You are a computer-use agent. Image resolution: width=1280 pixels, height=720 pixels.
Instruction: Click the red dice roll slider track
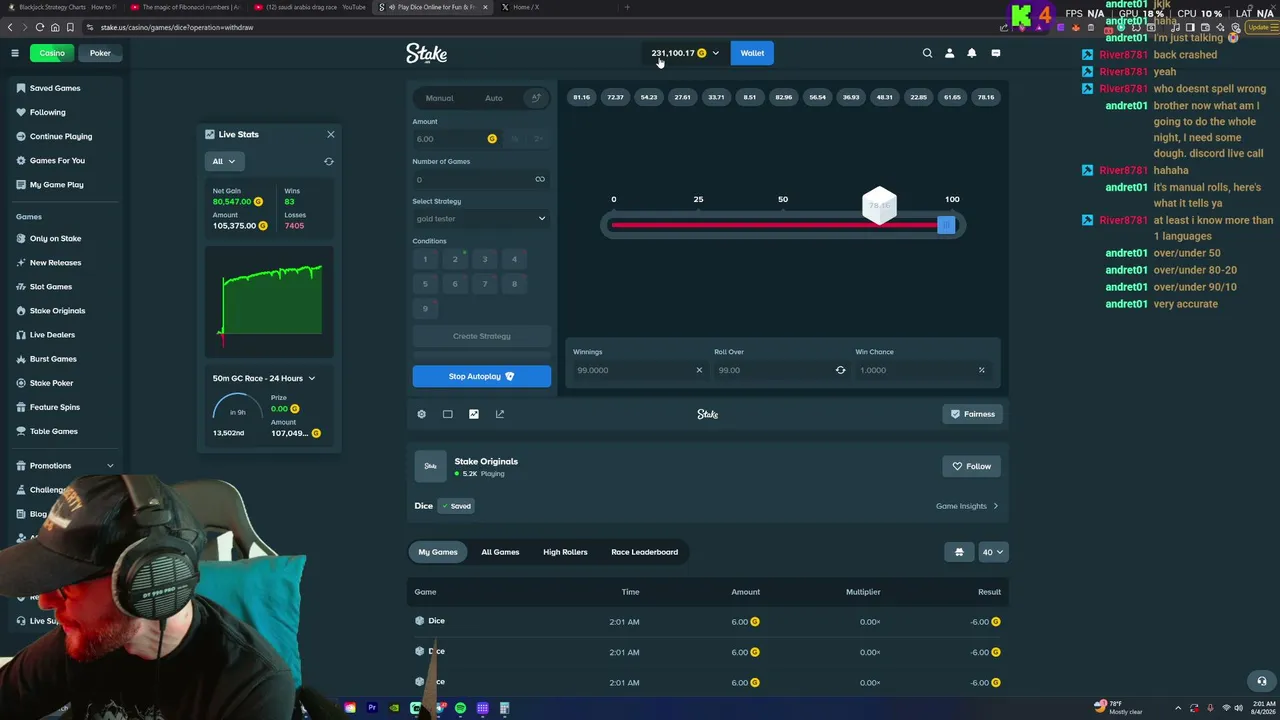[774, 225]
